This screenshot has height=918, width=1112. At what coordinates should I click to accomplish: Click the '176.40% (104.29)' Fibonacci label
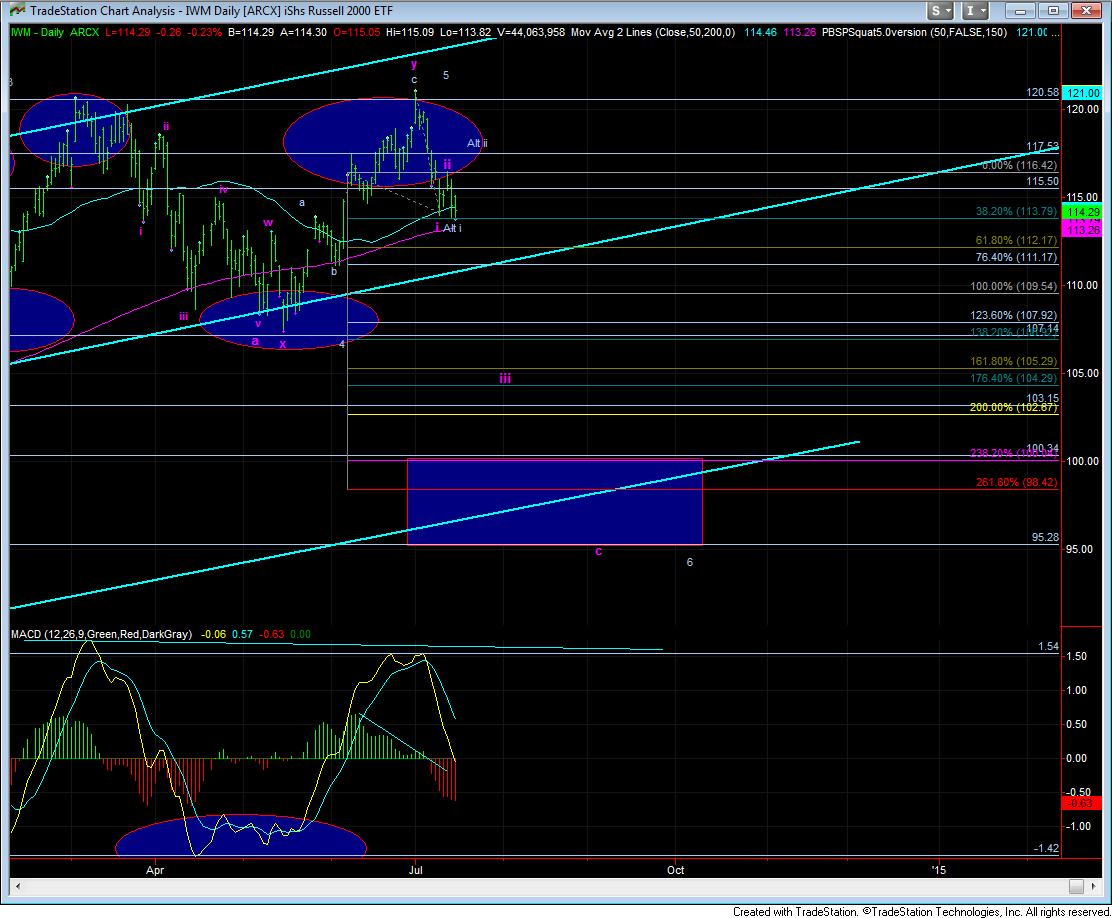point(1013,378)
